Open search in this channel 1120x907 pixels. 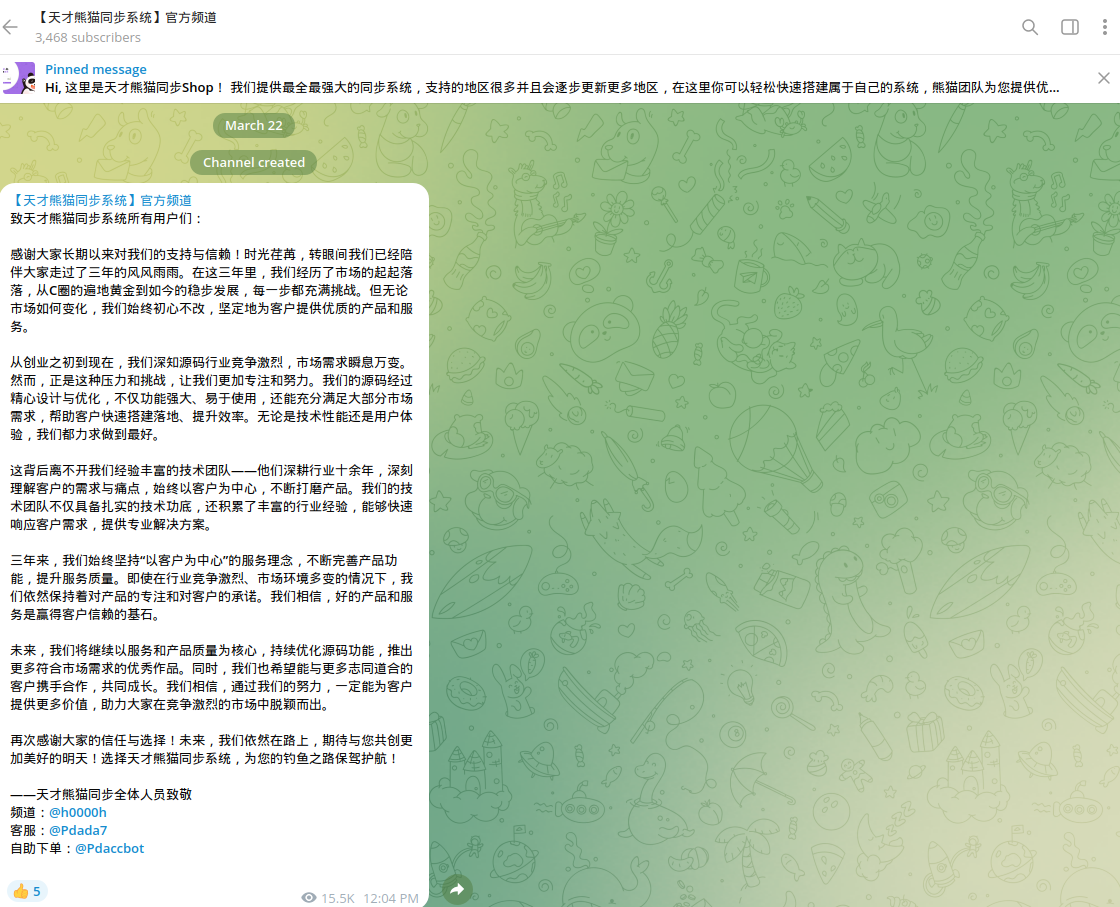pyautogui.click(x=1029, y=27)
